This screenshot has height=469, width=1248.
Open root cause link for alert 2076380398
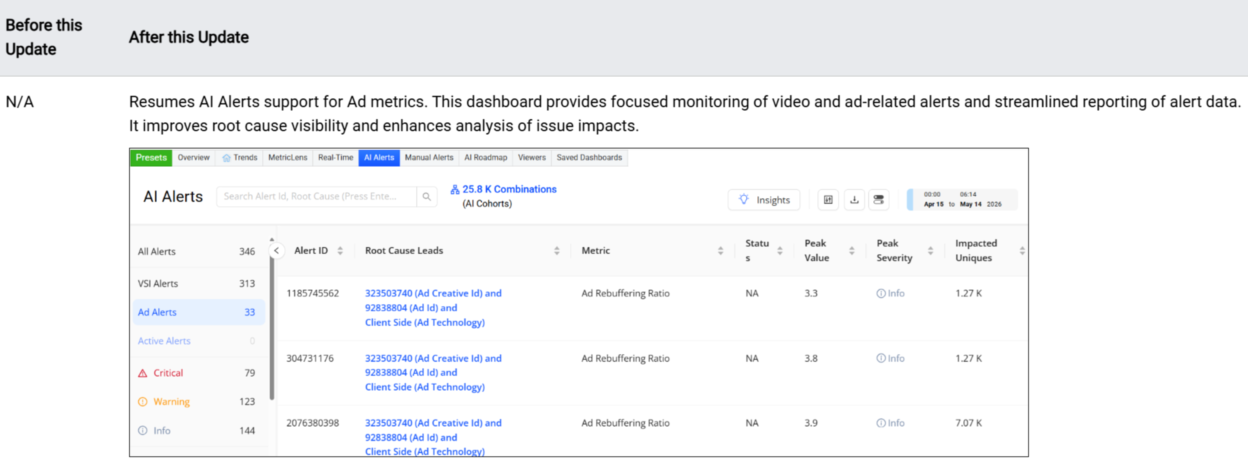coord(433,437)
